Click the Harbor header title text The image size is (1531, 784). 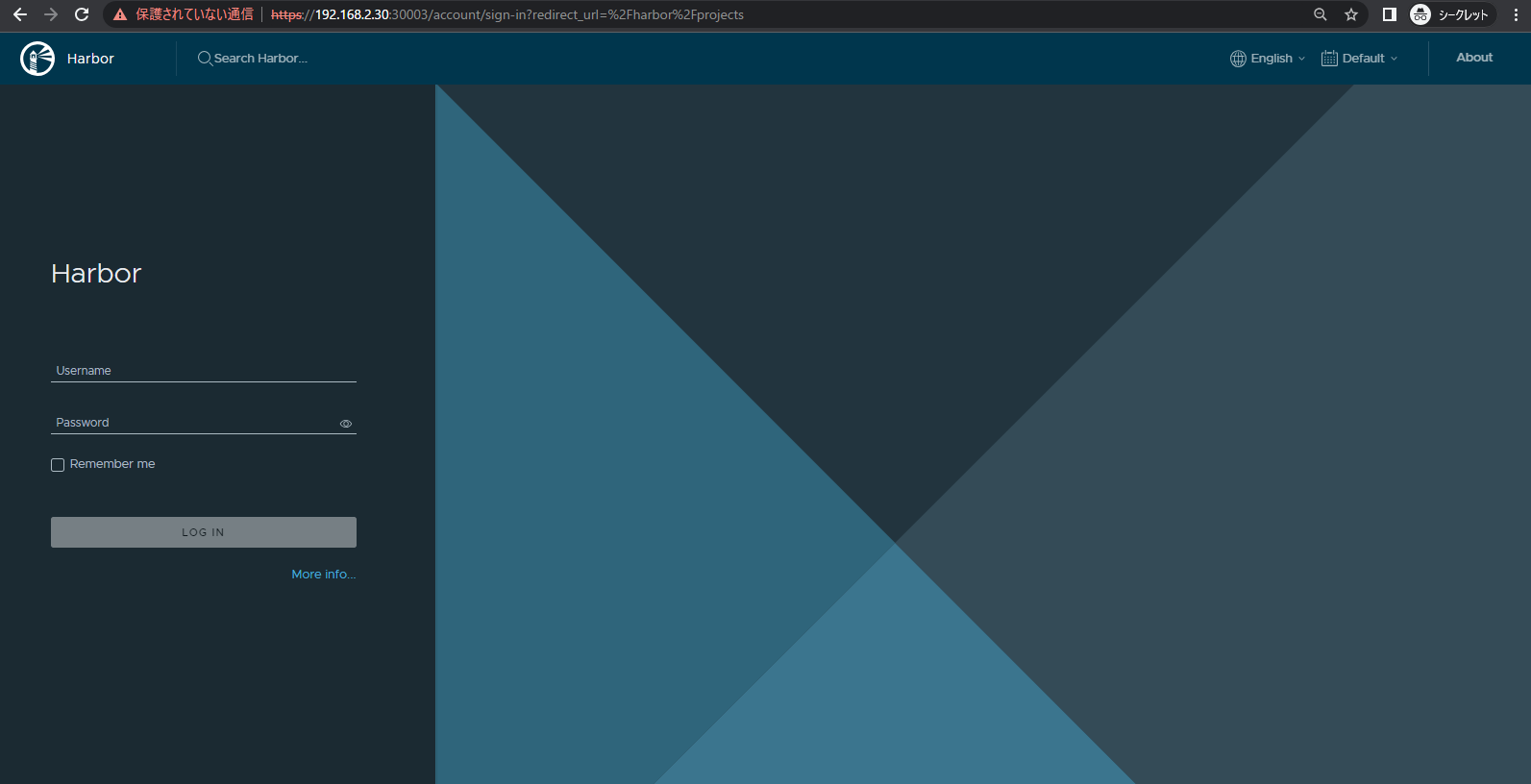pos(90,59)
